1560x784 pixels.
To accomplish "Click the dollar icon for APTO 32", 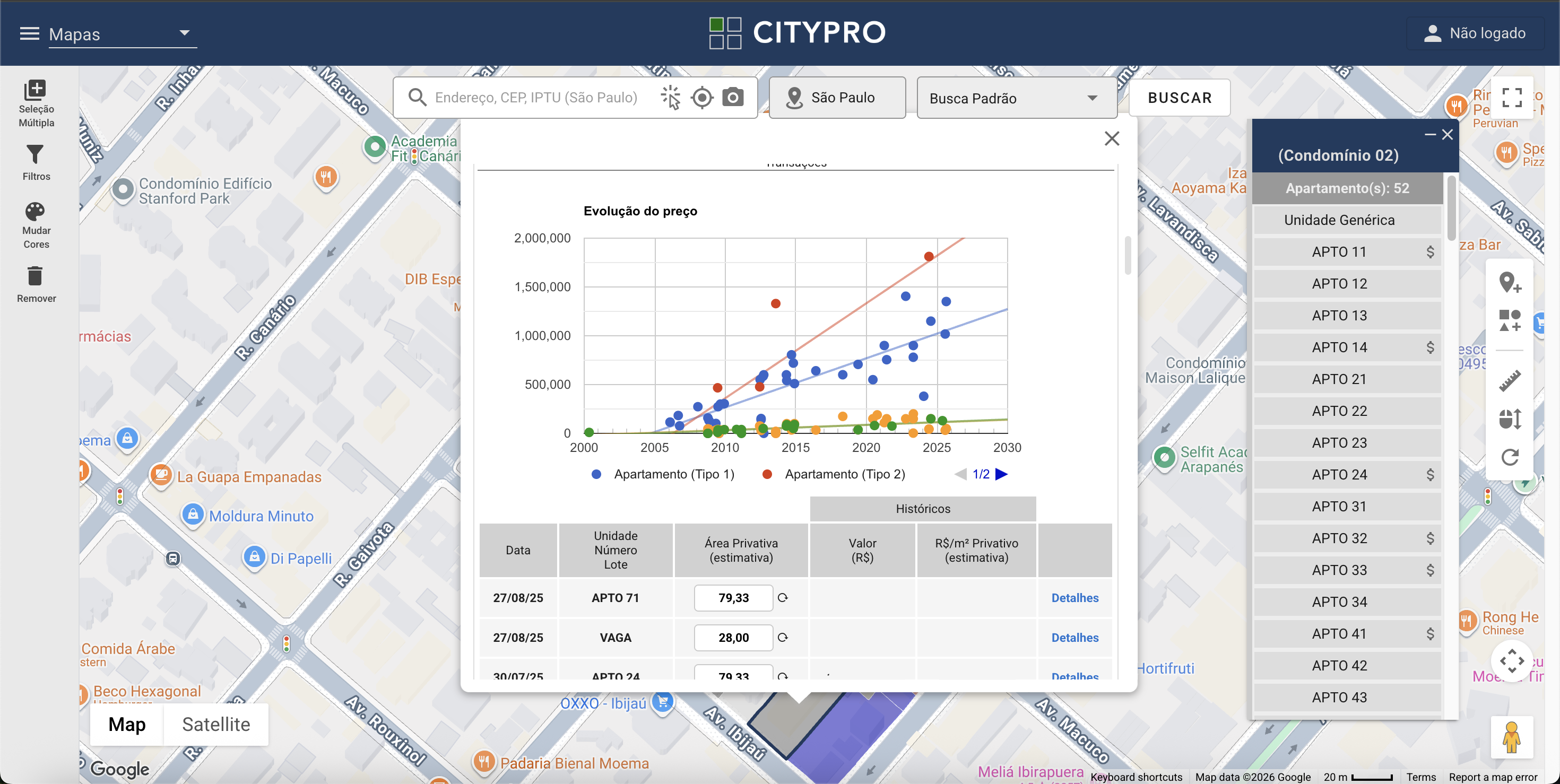I will [x=1430, y=539].
